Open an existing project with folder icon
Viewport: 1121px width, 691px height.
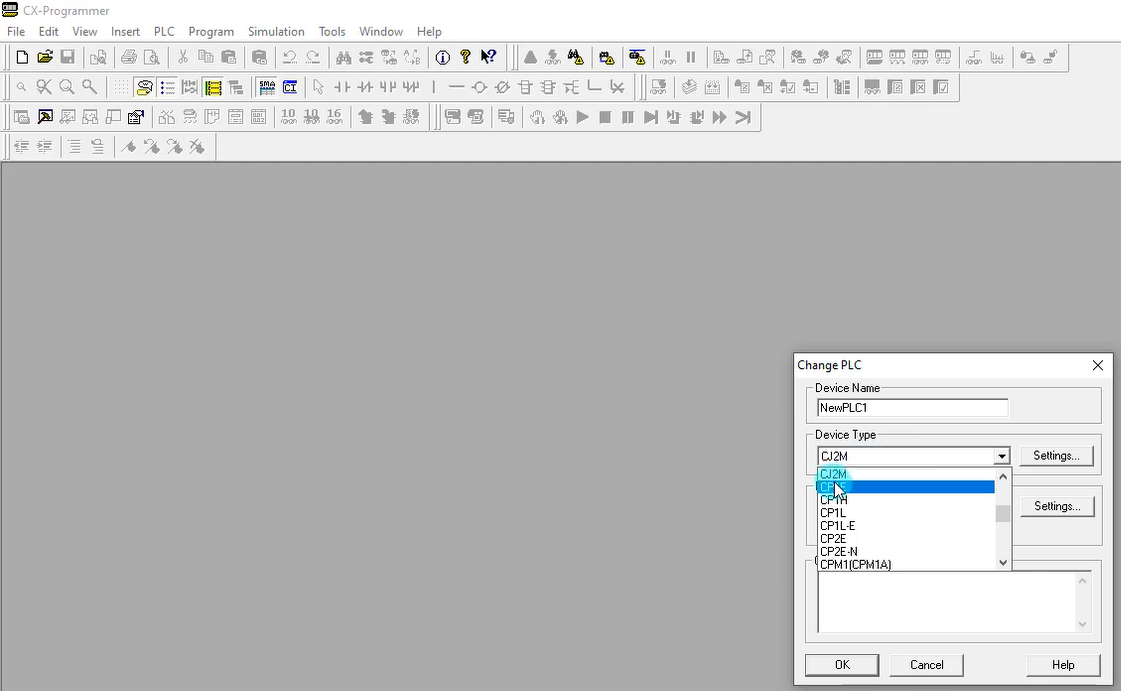pos(45,57)
